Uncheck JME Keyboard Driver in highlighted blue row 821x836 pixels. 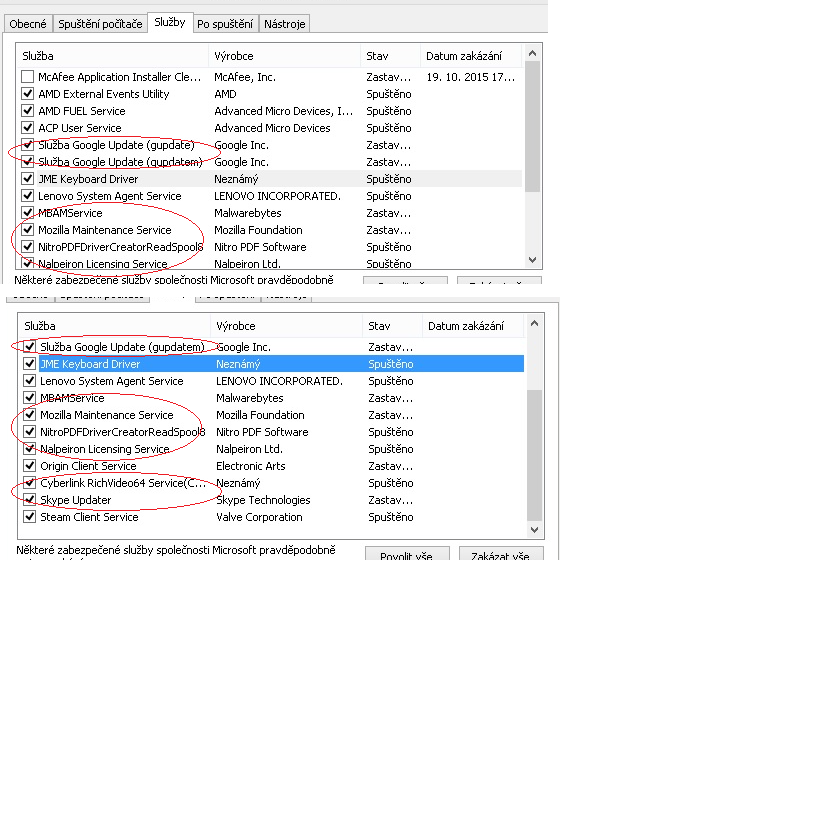coord(30,364)
